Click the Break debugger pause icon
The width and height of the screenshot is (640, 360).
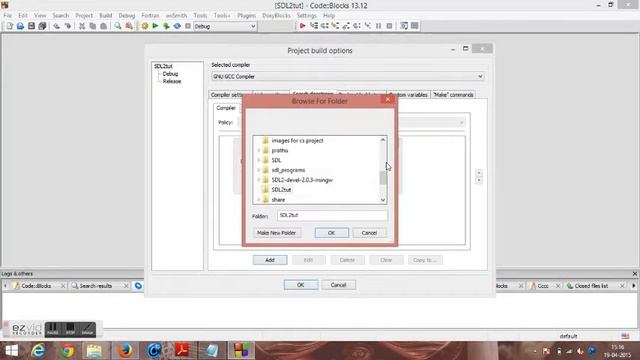click(x=379, y=26)
